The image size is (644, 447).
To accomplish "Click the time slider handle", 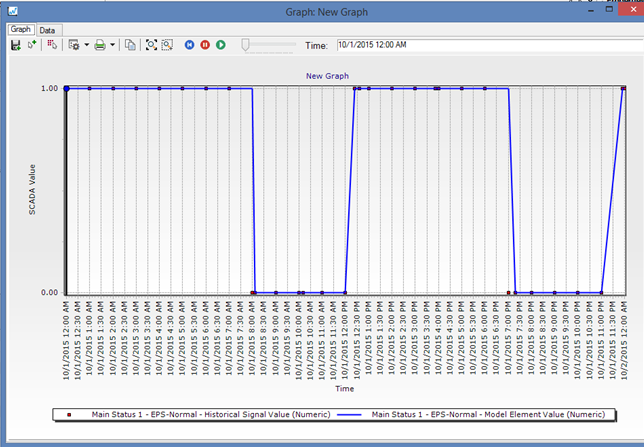I will (245, 45).
